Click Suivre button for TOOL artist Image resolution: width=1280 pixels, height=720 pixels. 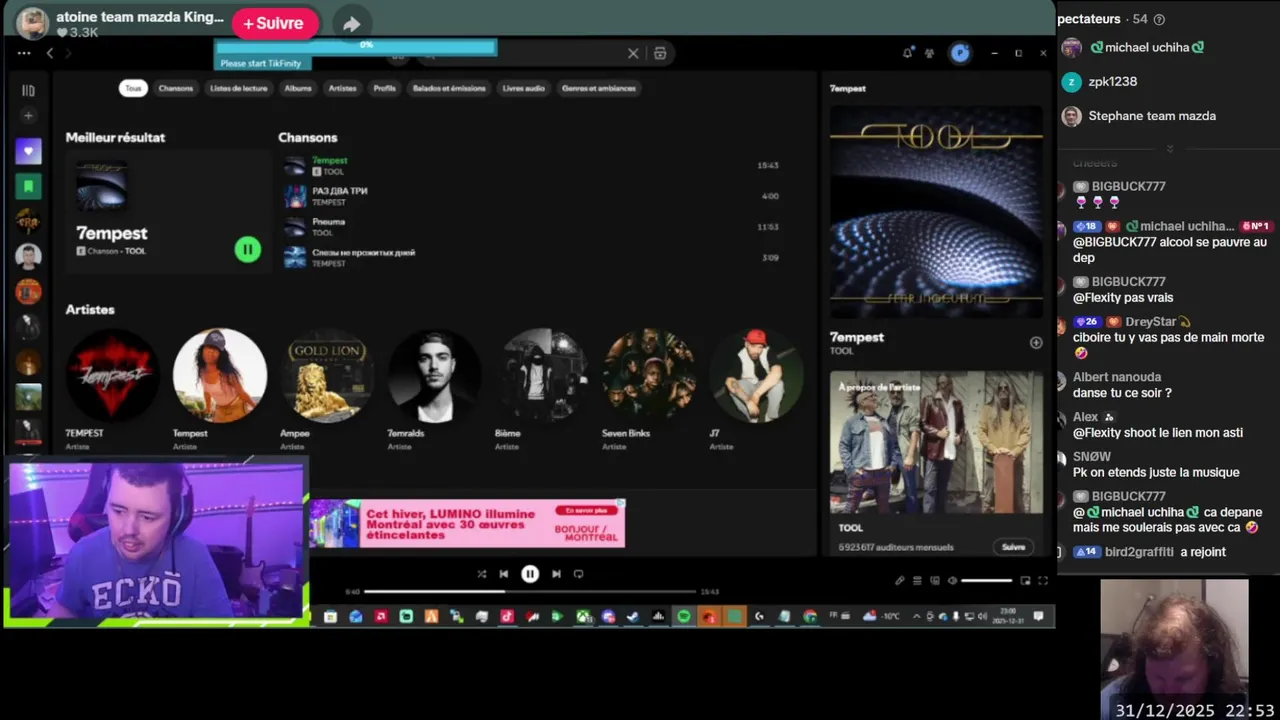(1014, 547)
